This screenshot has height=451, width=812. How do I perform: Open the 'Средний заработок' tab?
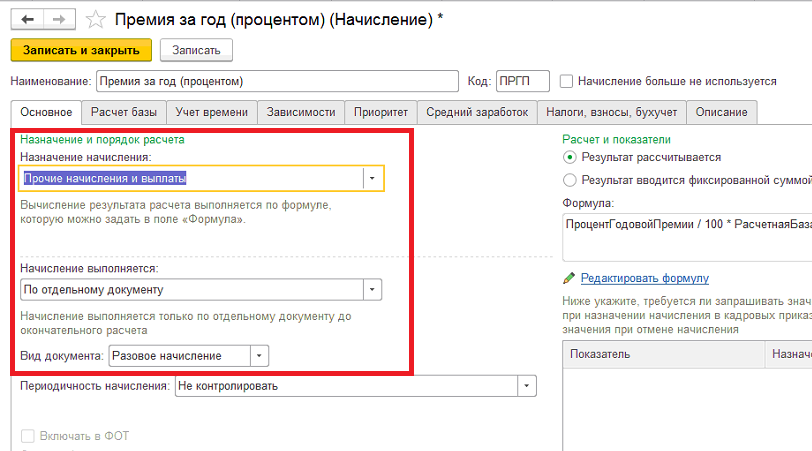pyautogui.click(x=477, y=112)
